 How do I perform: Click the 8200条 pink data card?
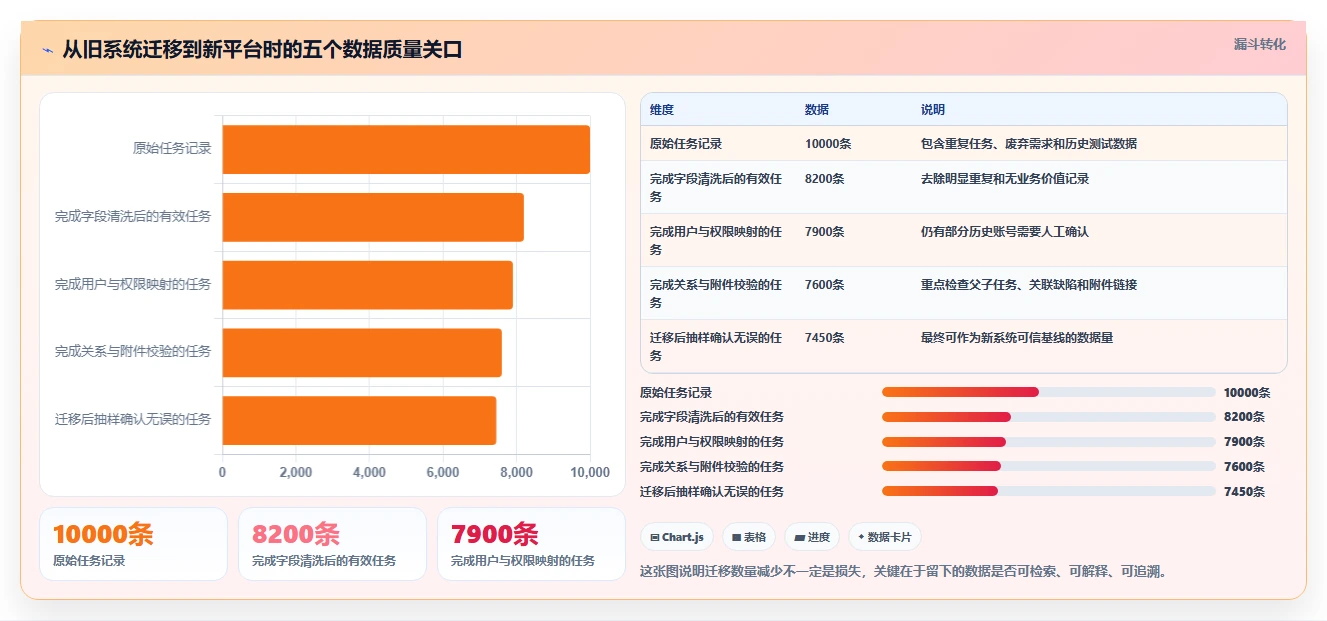coord(332,544)
